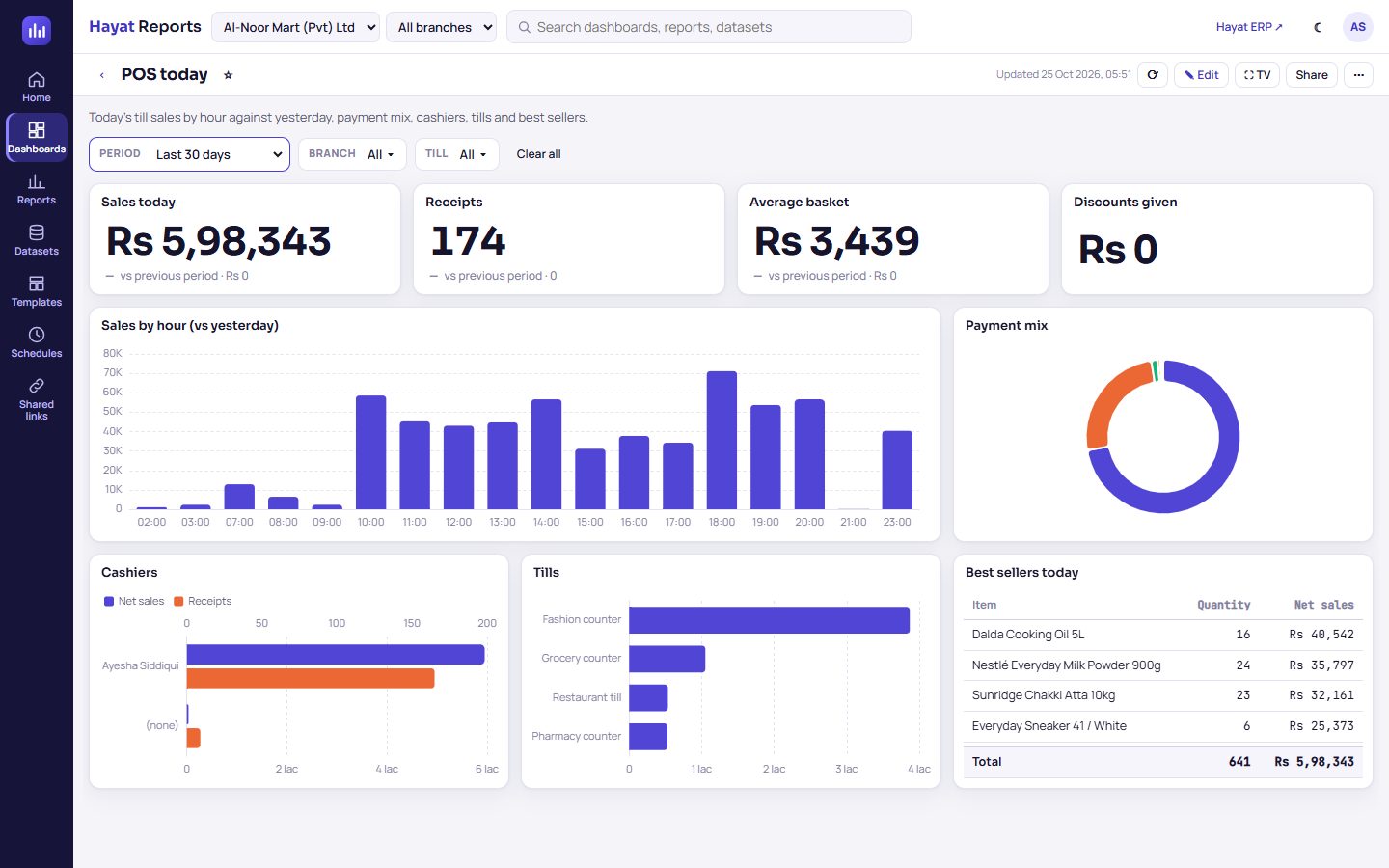Screen dimensions: 1389x868
Task: Click the back chevron beside POS today
Action: 102,75
